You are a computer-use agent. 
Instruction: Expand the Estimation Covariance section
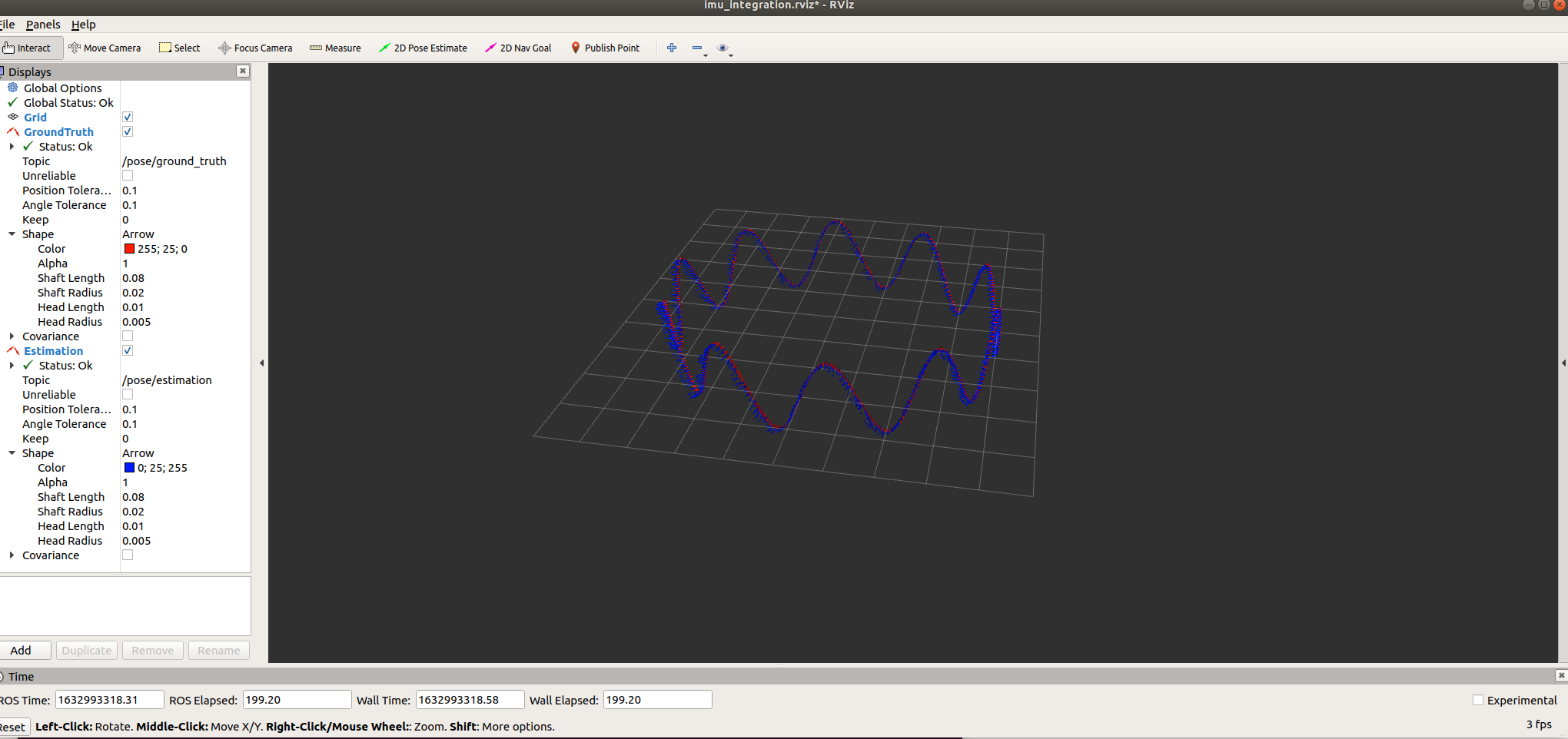(12, 555)
